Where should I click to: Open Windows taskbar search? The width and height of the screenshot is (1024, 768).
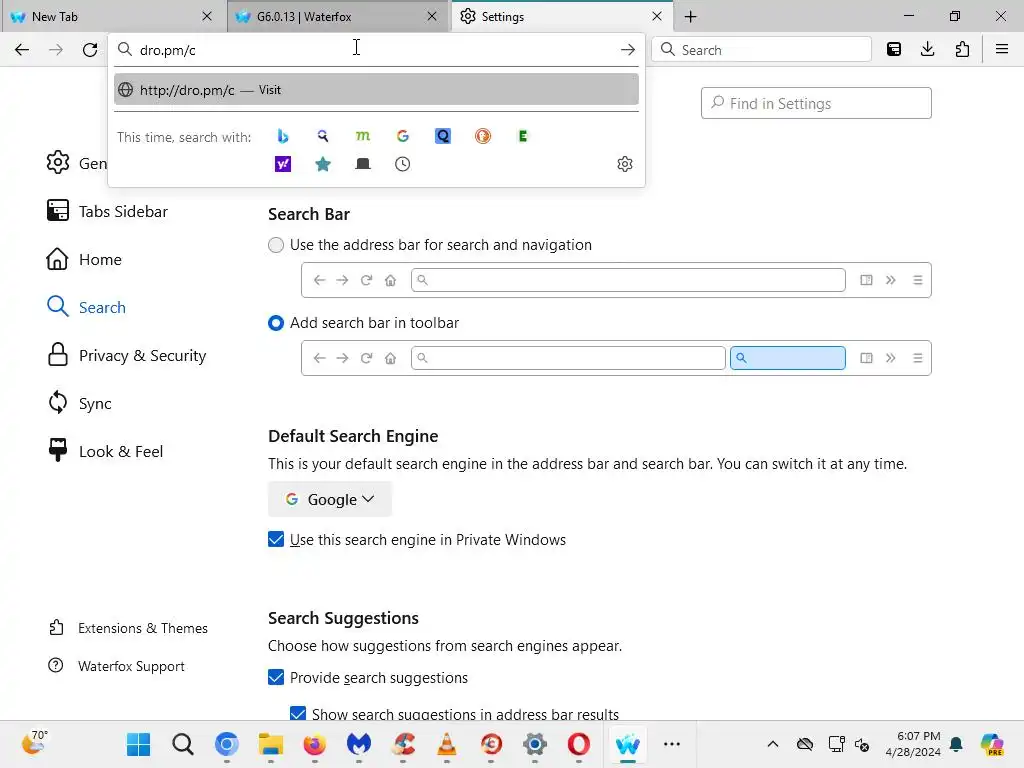click(x=183, y=744)
